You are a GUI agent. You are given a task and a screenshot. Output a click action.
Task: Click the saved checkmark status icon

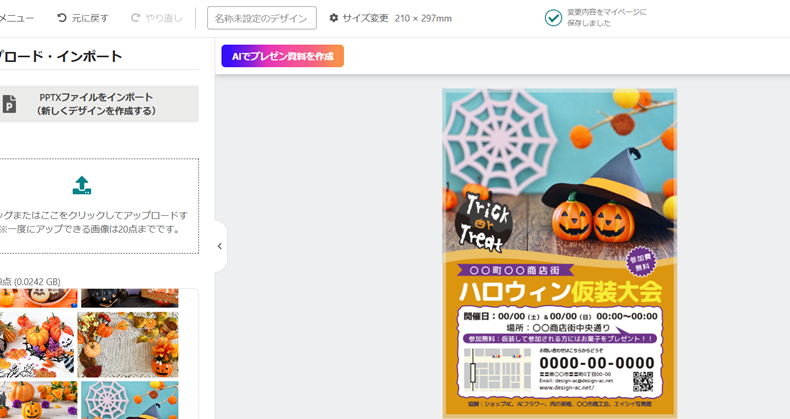tap(553, 18)
